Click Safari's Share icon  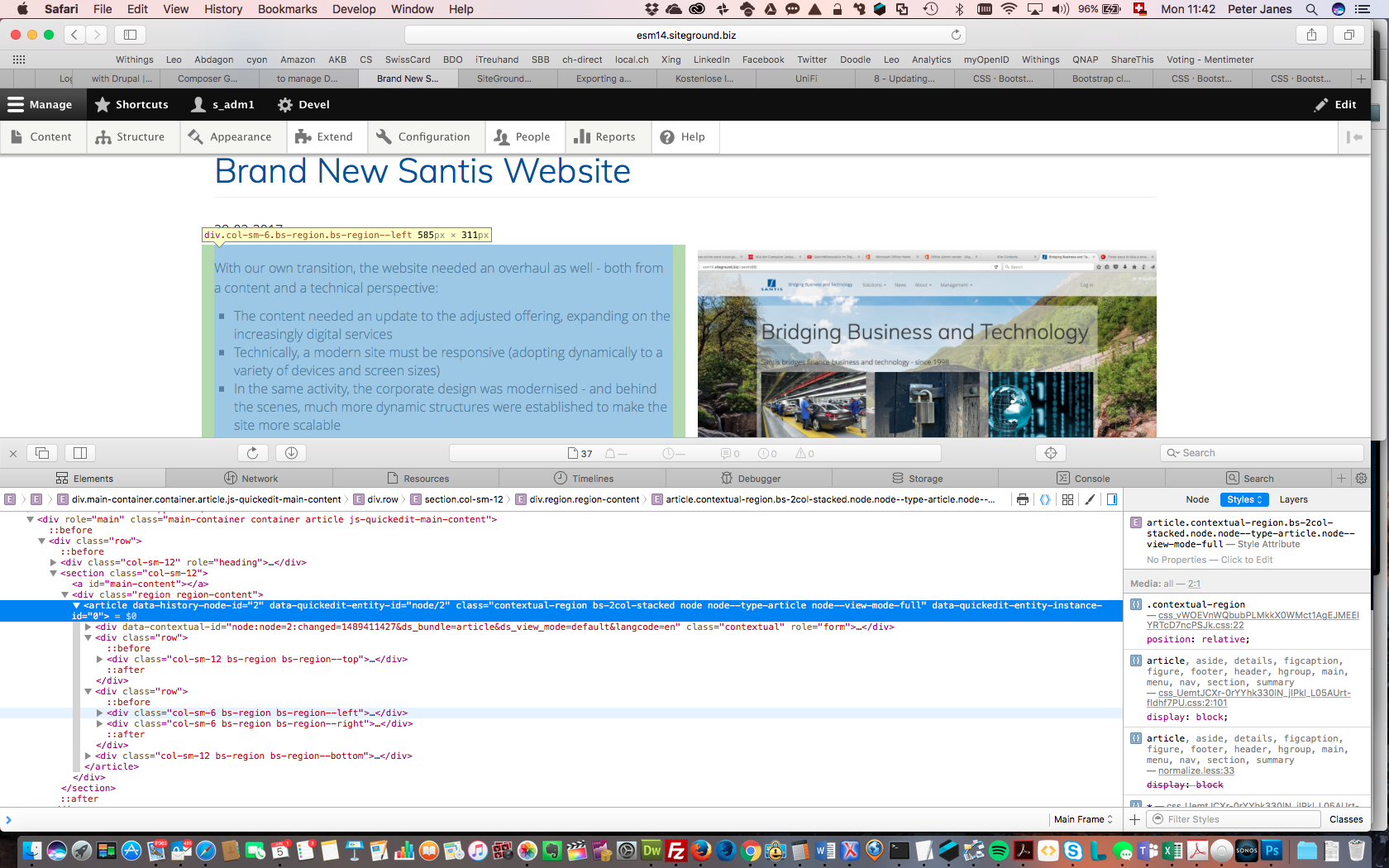click(1311, 35)
